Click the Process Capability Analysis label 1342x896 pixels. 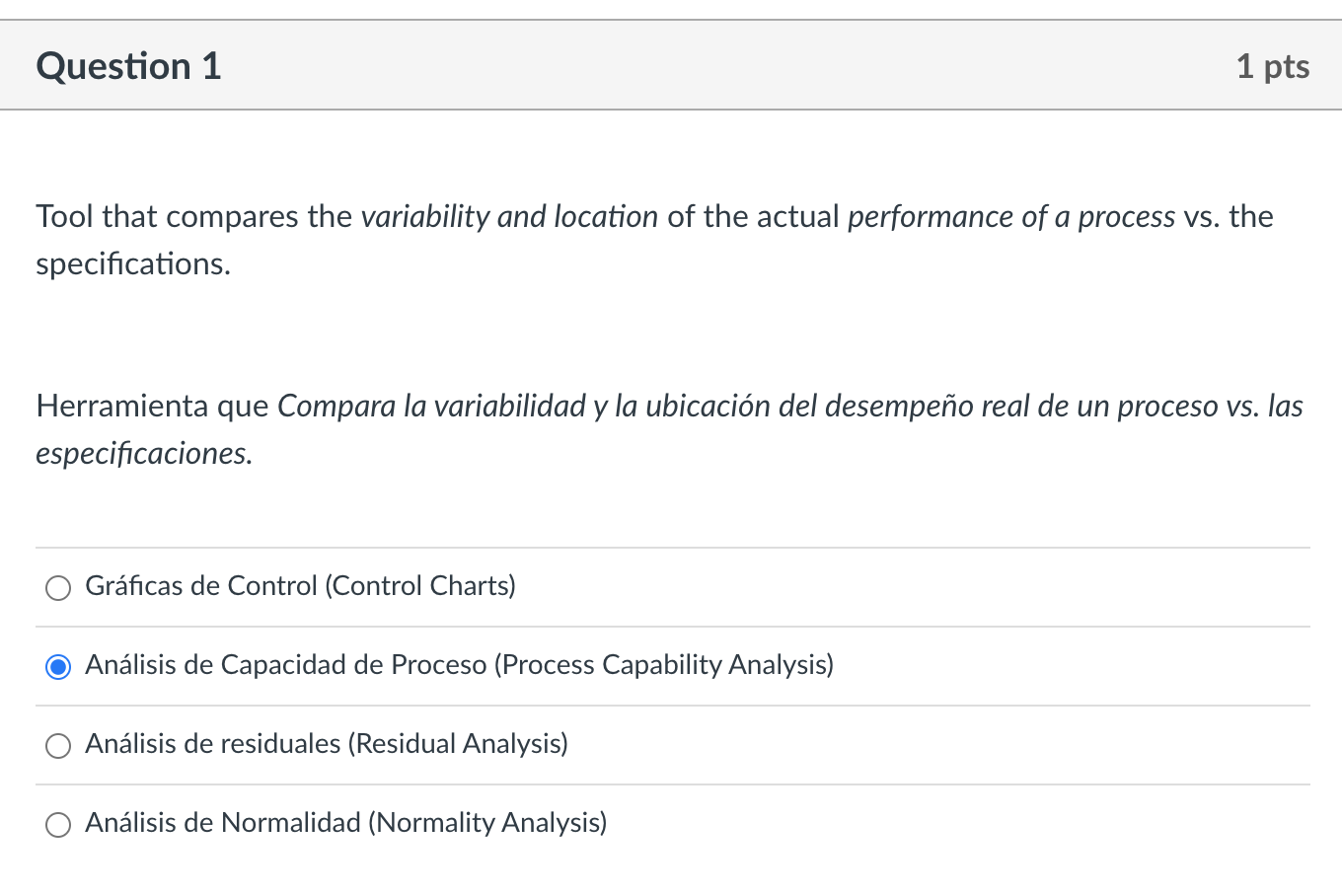pyautogui.click(x=459, y=664)
